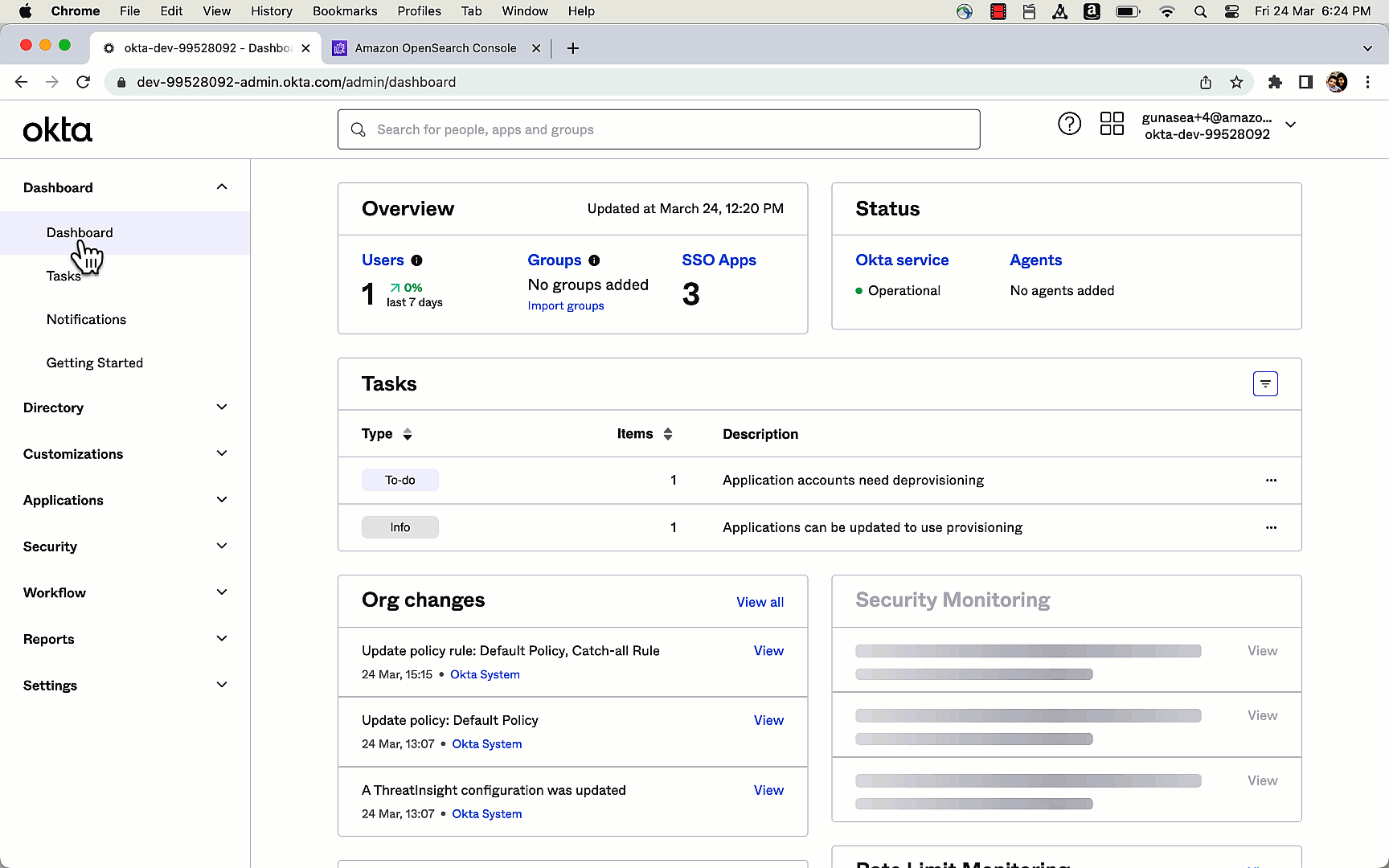Screen dimensions: 1389x868
Task: Bookmark this page with the star icon
Action: click(x=1236, y=82)
